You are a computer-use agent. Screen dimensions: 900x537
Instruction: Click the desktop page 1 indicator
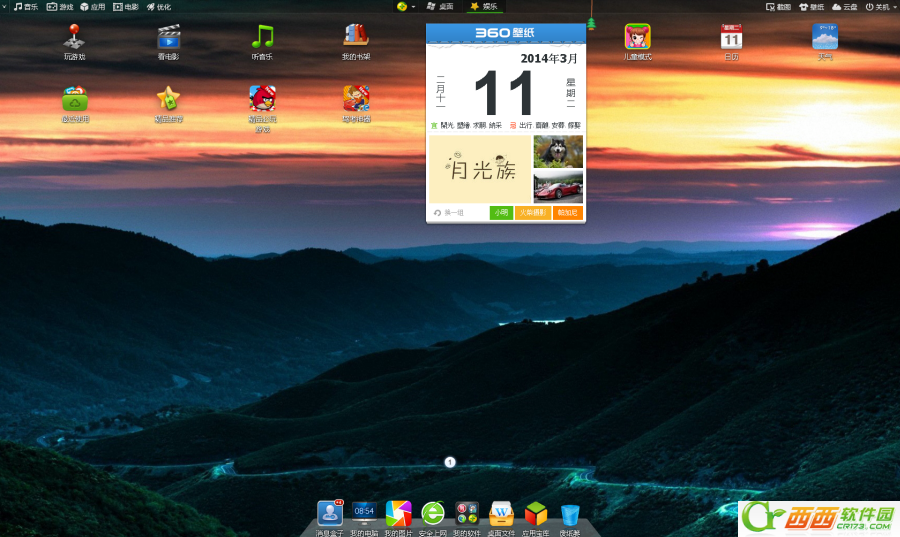(x=450, y=462)
